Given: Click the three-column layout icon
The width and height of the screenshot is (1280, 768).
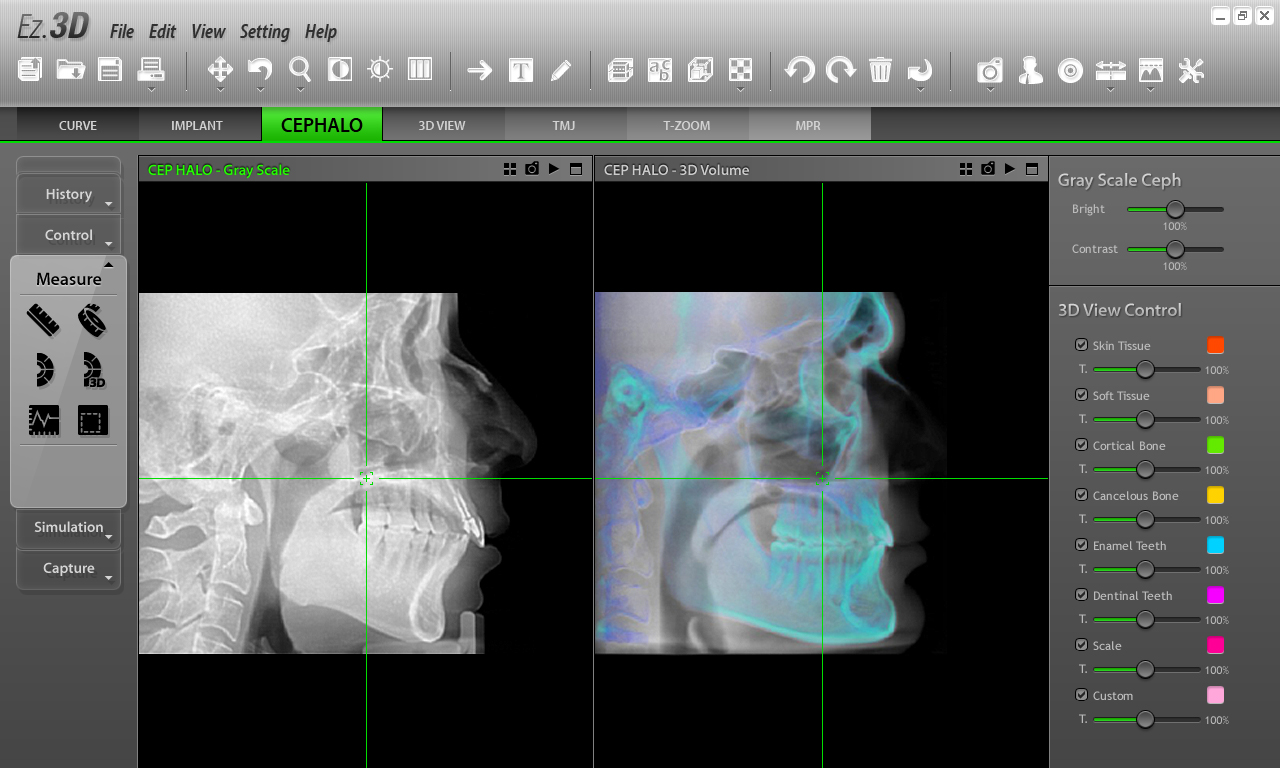Looking at the screenshot, I should tap(420, 69).
